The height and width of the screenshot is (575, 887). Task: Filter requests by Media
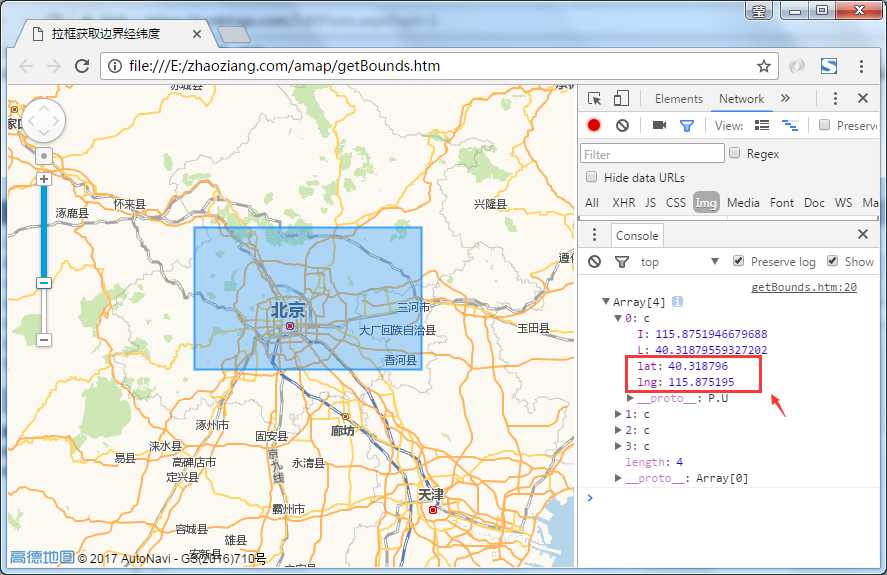743,203
